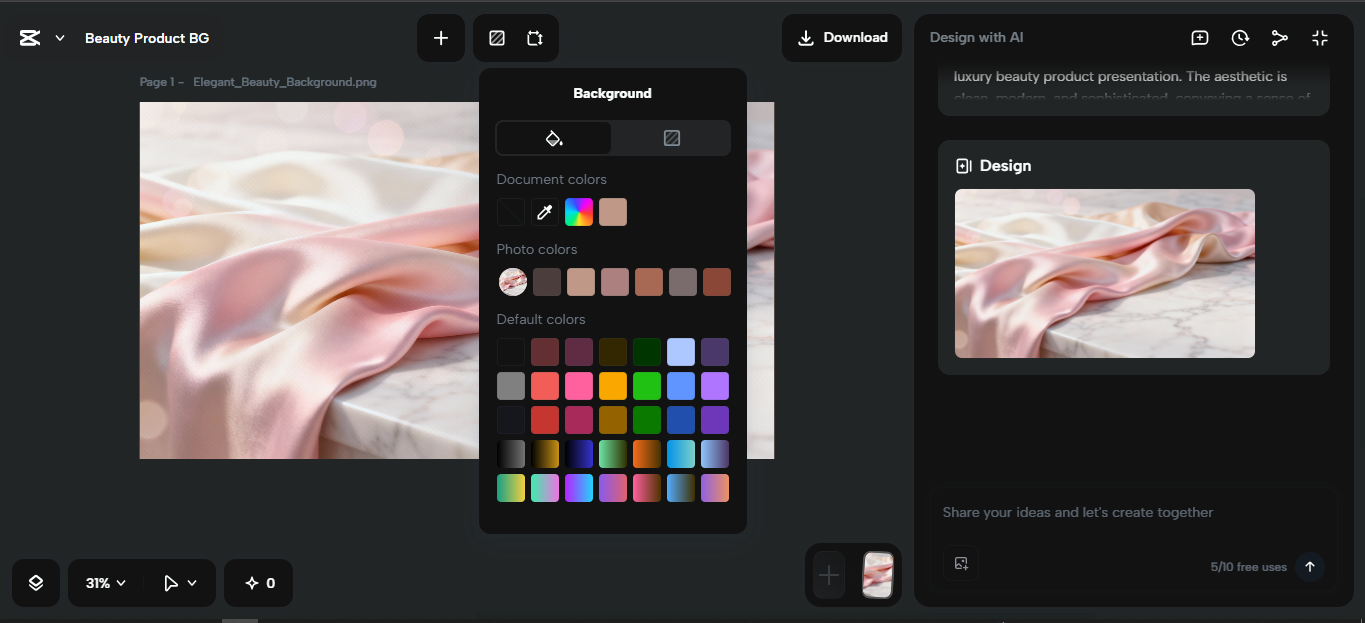Screen dimensions: 1365x623
Task: Open the canvas resize tool
Action: (x=535, y=37)
